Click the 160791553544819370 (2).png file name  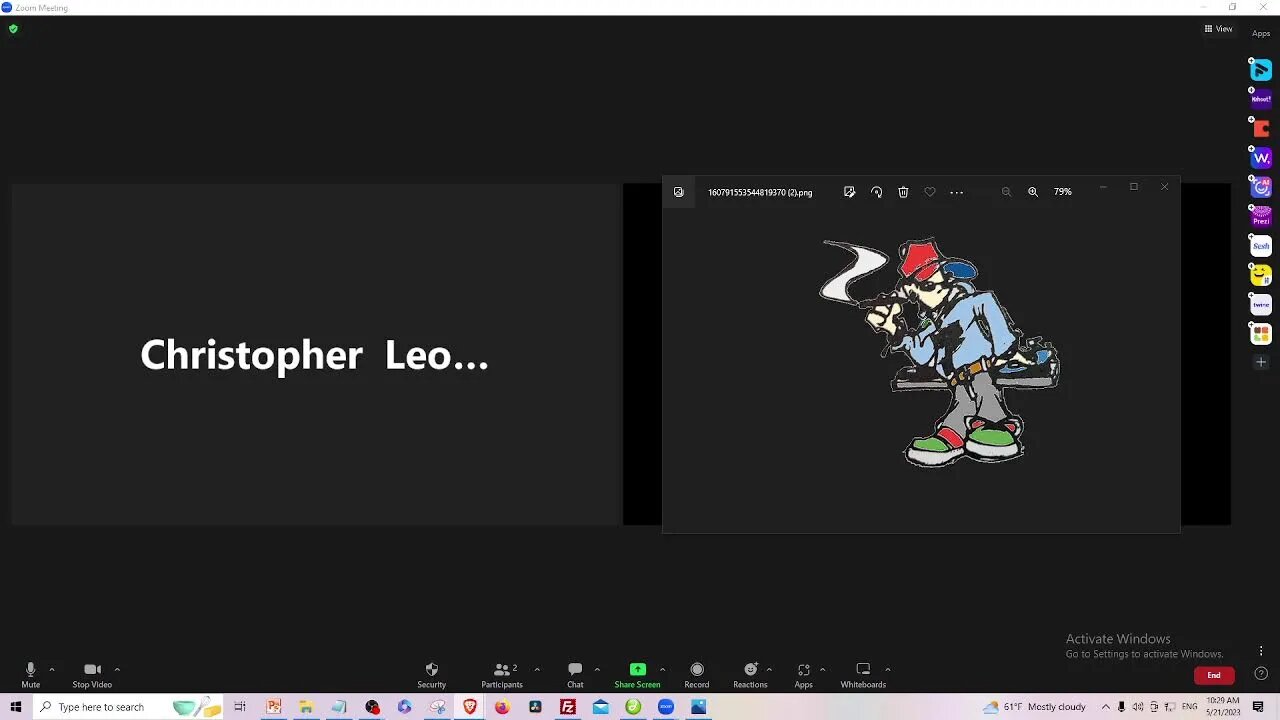(760, 192)
